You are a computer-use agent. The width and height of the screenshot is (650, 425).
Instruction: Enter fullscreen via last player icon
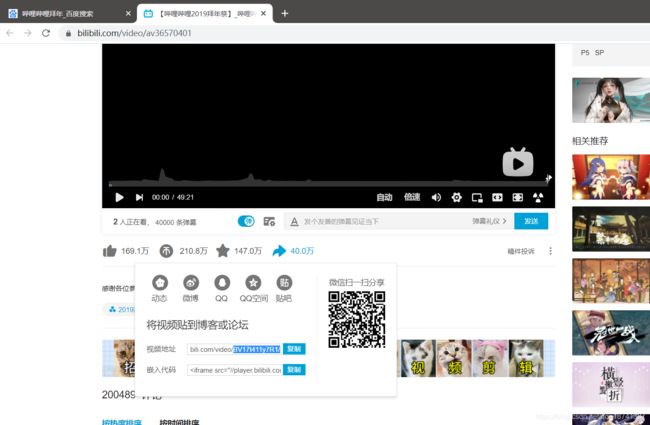[x=538, y=197]
